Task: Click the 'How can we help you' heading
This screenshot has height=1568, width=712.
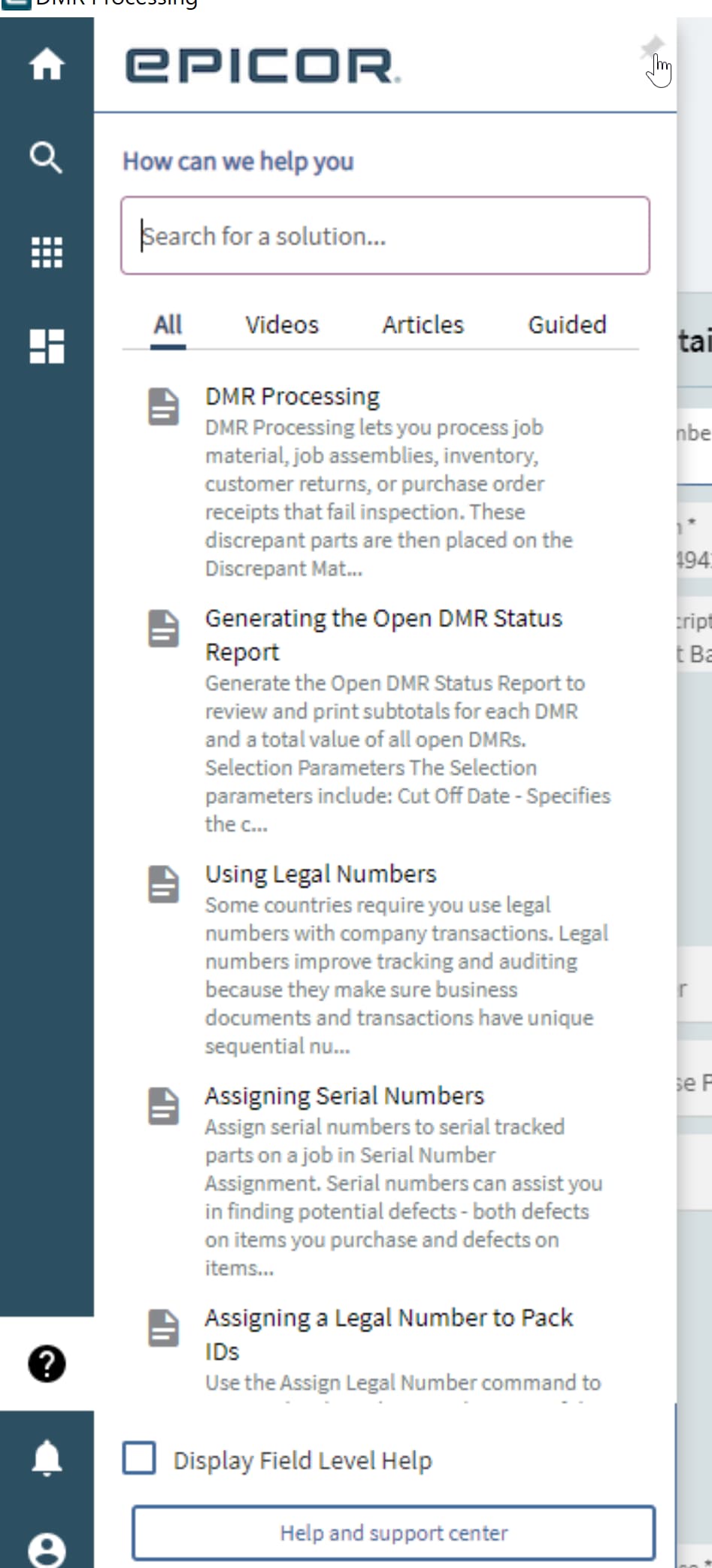Action: click(x=238, y=162)
